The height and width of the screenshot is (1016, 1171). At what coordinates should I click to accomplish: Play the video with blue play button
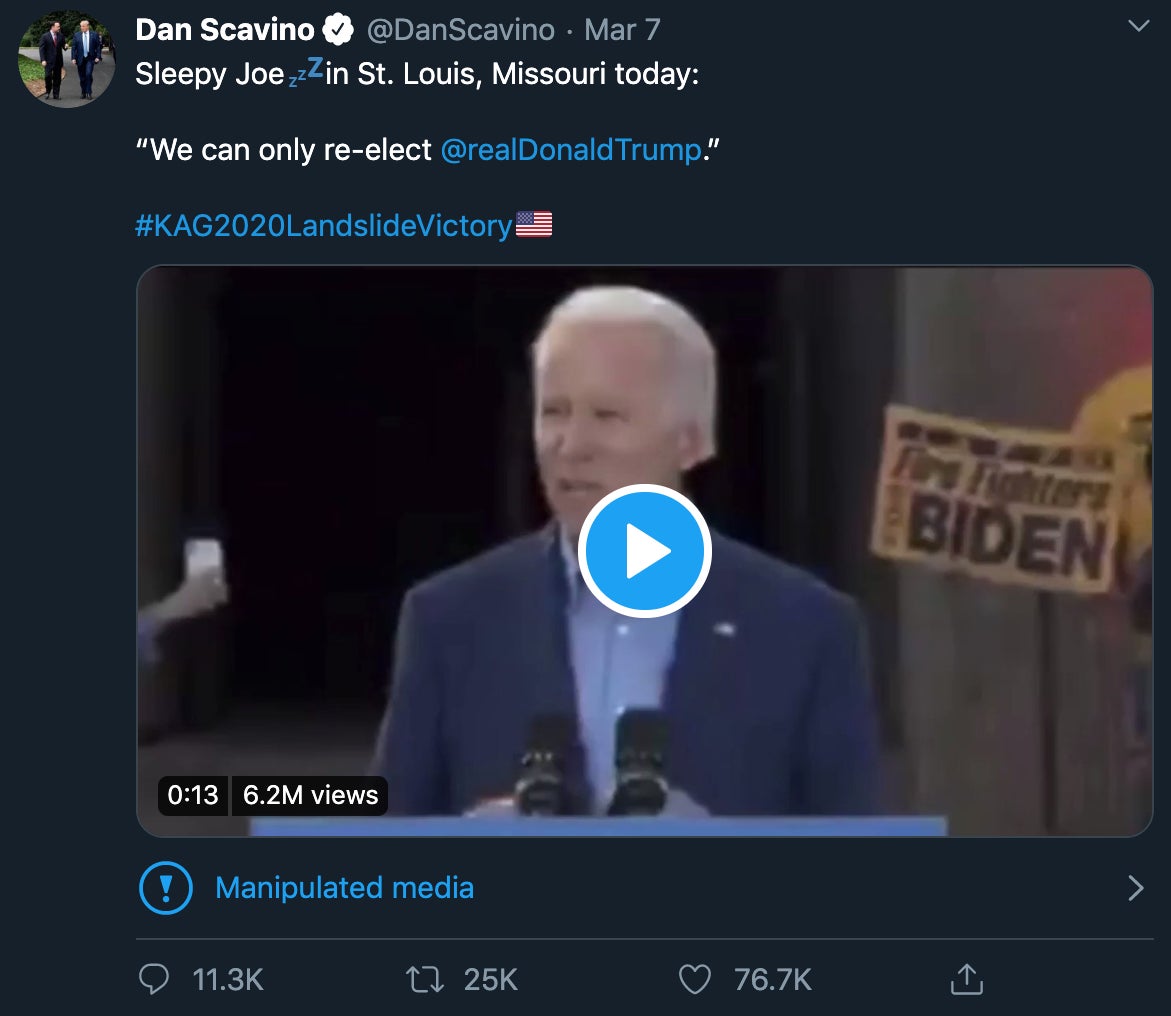click(x=644, y=551)
